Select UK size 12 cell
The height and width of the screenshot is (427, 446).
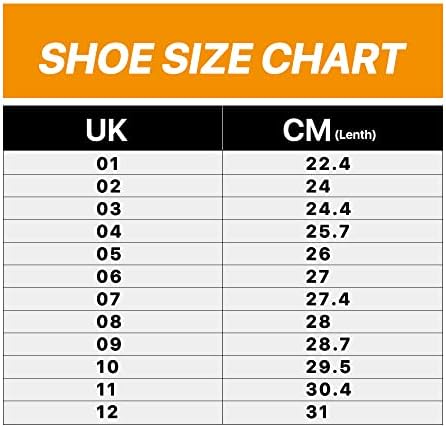tap(113, 412)
